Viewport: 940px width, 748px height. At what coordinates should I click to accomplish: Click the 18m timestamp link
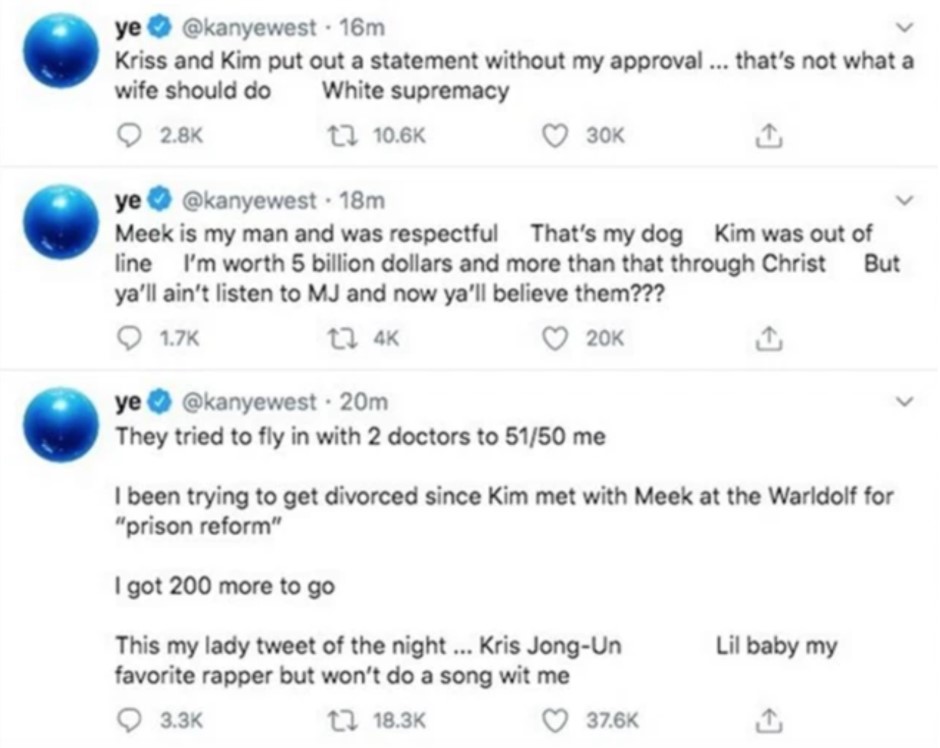(x=362, y=201)
